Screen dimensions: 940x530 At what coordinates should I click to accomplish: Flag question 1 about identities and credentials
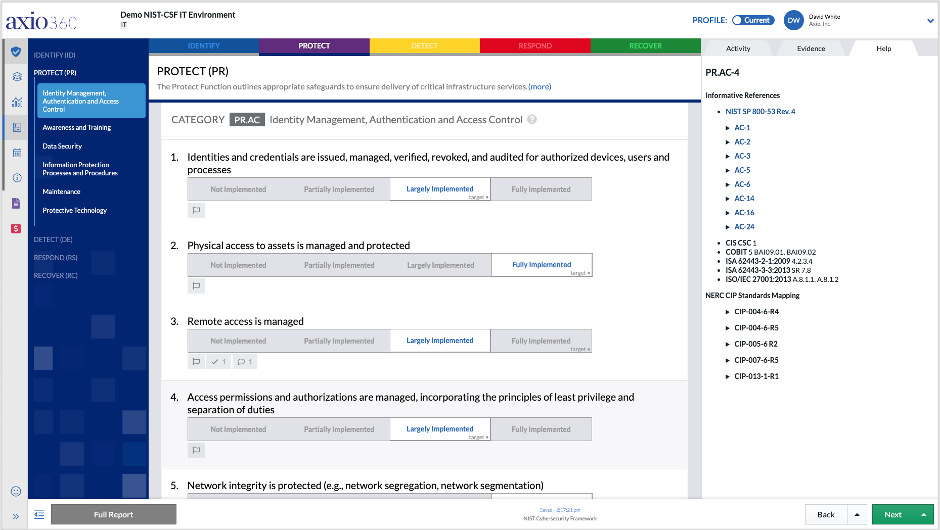tap(196, 210)
